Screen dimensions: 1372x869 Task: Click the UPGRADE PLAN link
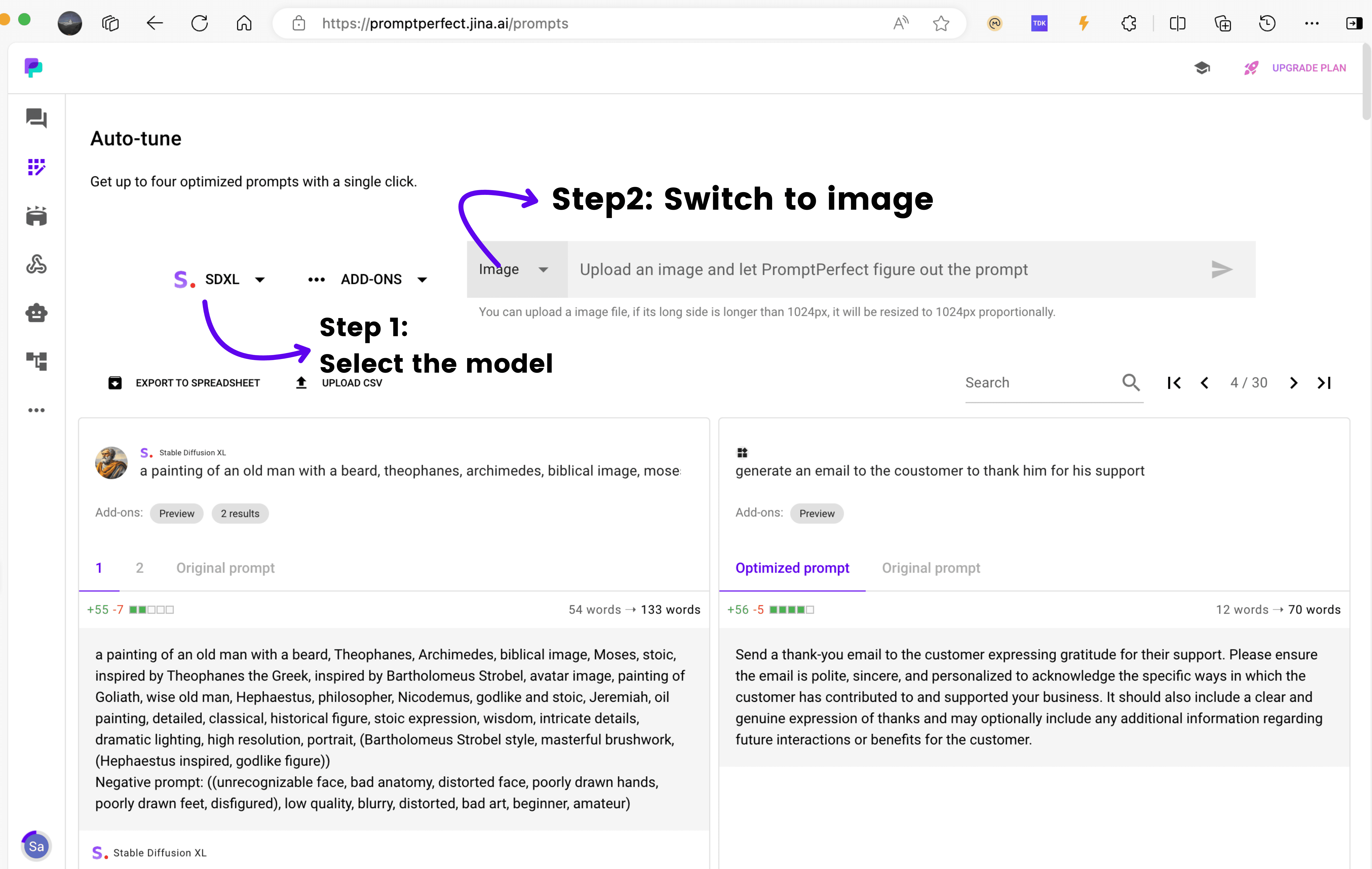(1309, 68)
